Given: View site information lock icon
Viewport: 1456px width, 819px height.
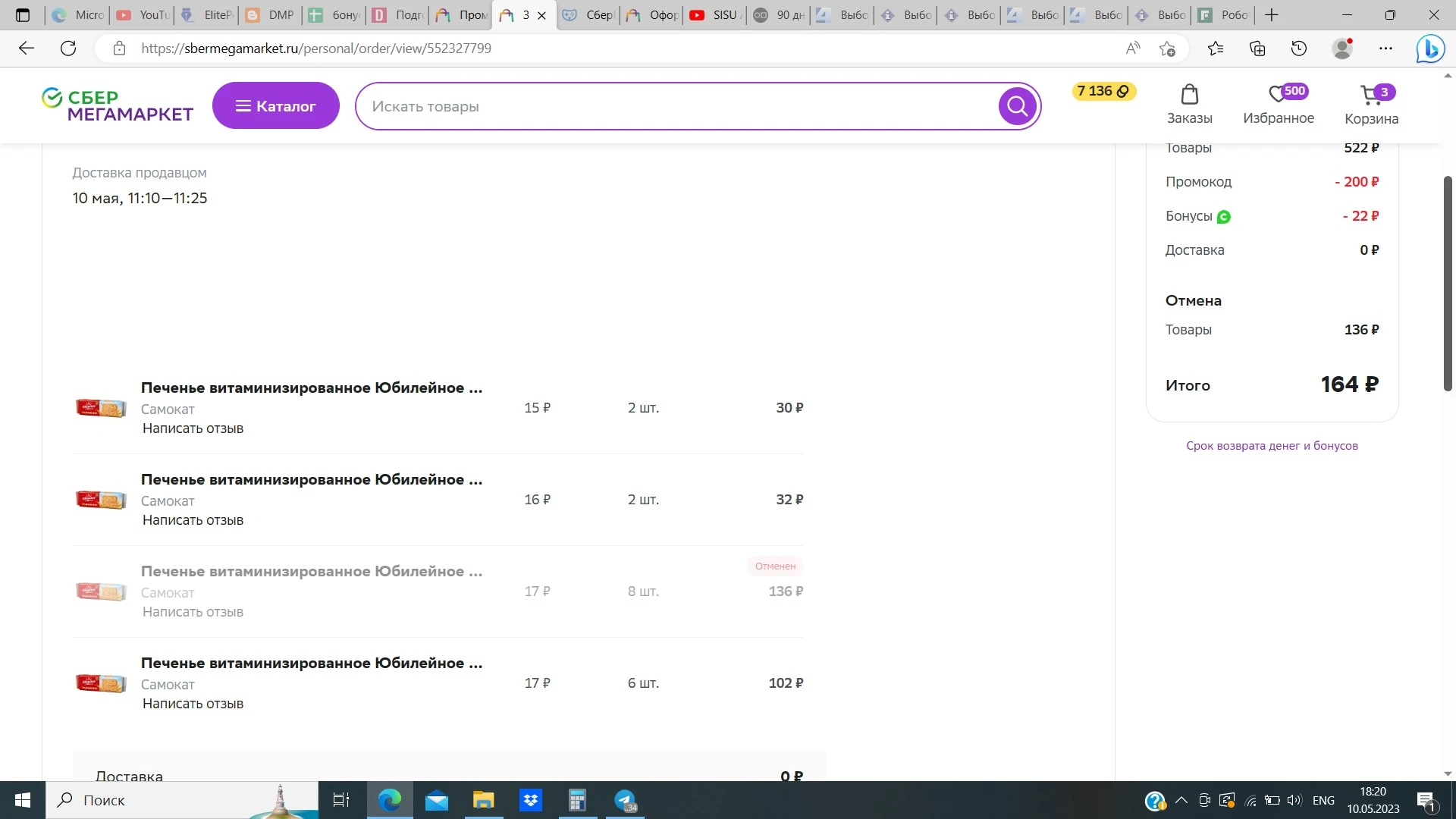Looking at the screenshot, I should (119, 49).
